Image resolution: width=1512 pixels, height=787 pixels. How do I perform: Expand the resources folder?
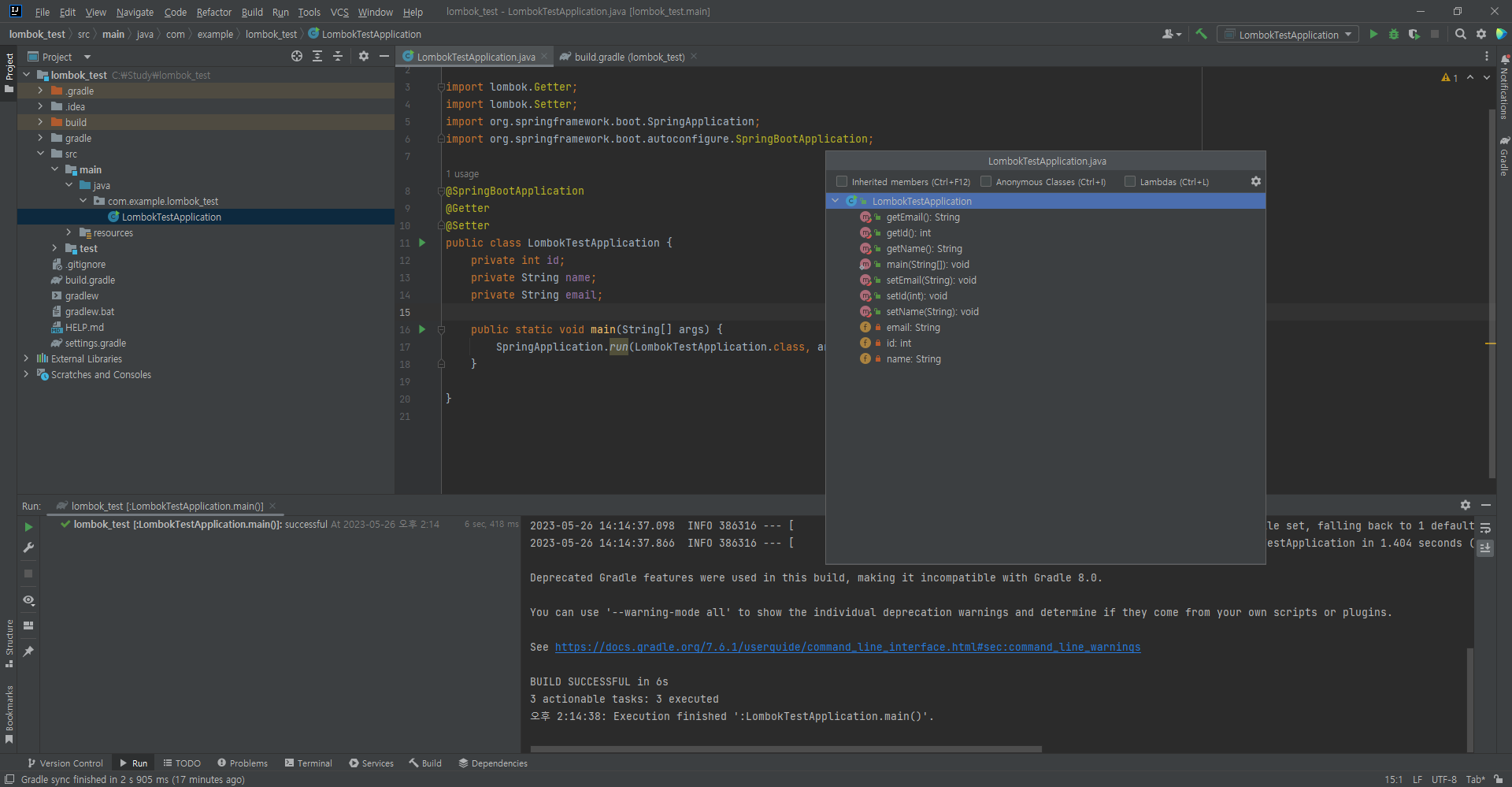69,232
